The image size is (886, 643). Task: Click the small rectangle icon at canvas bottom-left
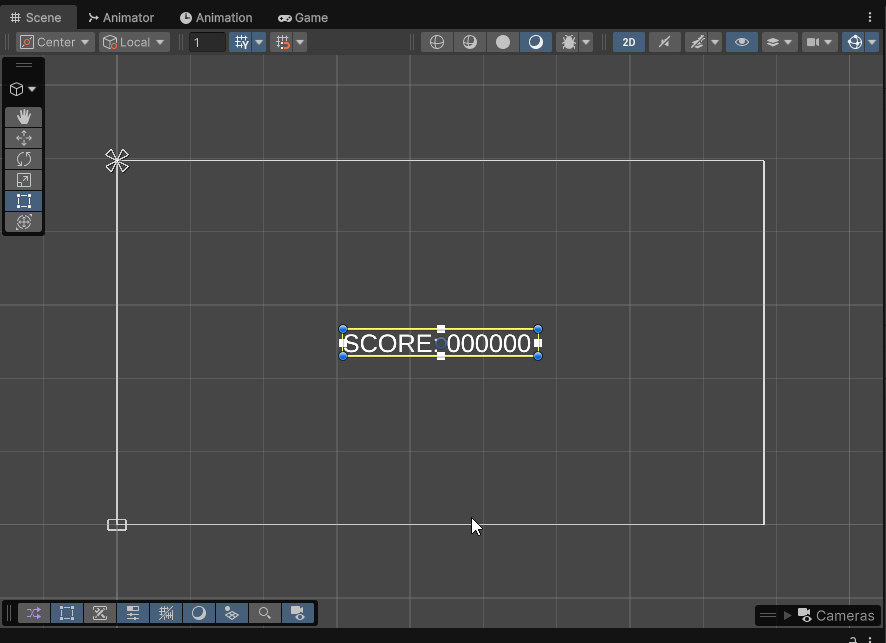(117, 525)
